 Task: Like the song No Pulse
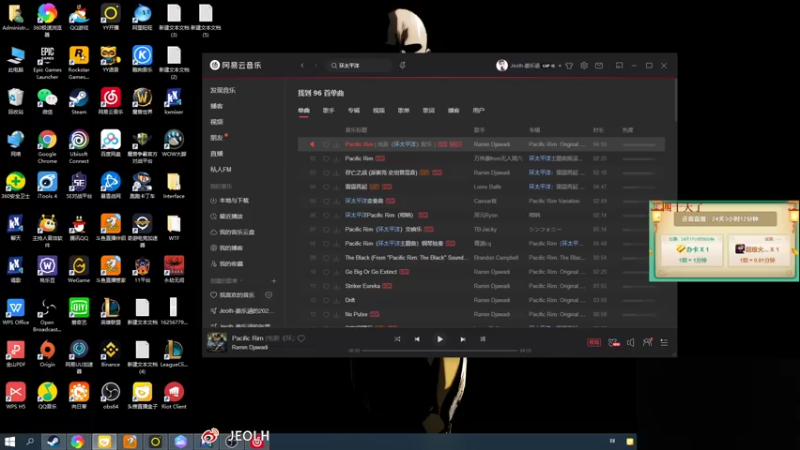pyautogui.click(x=326, y=314)
